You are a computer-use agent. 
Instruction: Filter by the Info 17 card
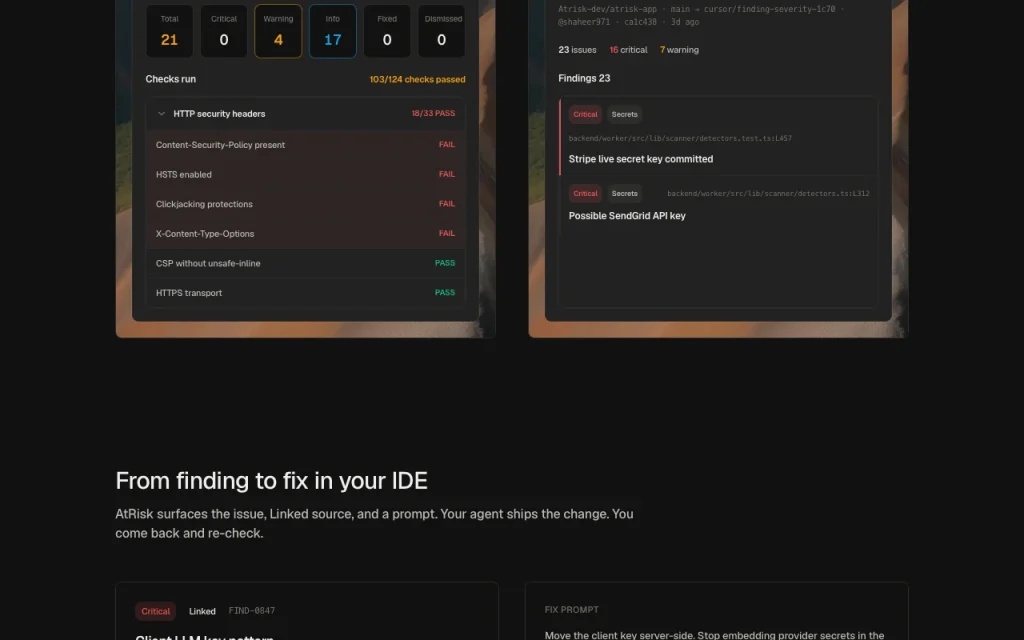[x=332, y=31]
